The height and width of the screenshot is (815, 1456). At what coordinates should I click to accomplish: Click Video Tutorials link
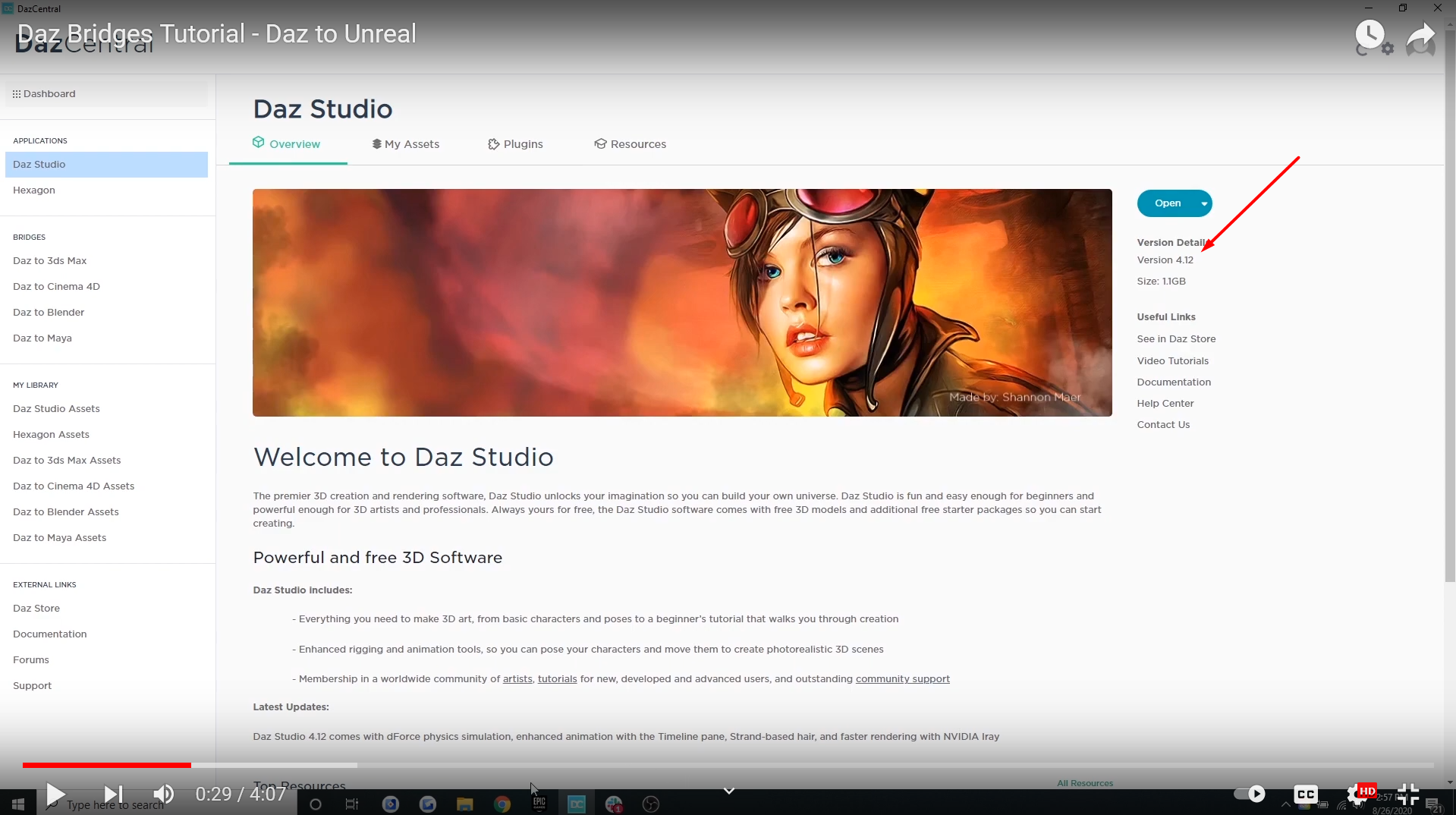(x=1173, y=361)
